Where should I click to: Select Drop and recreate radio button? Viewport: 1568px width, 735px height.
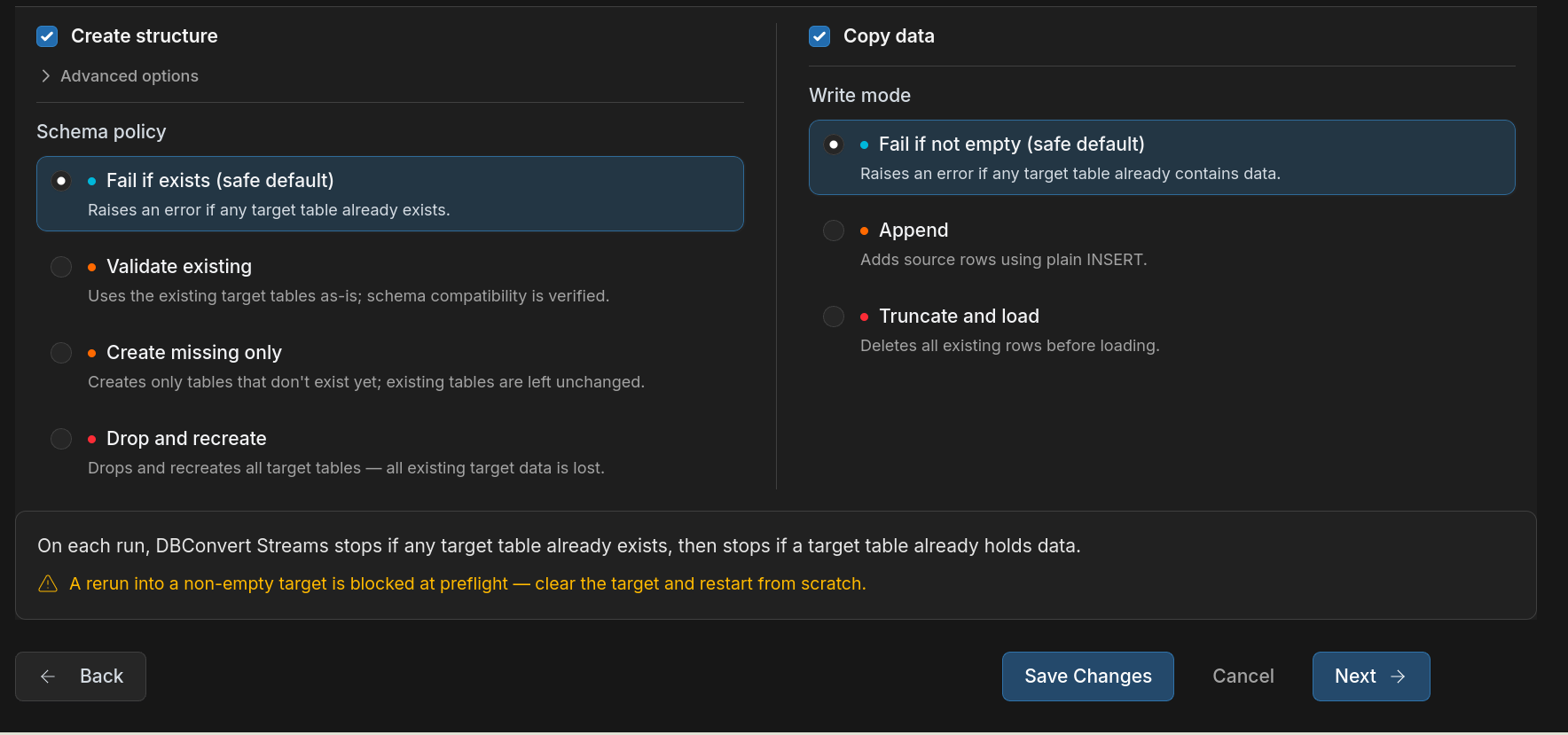coord(61,439)
